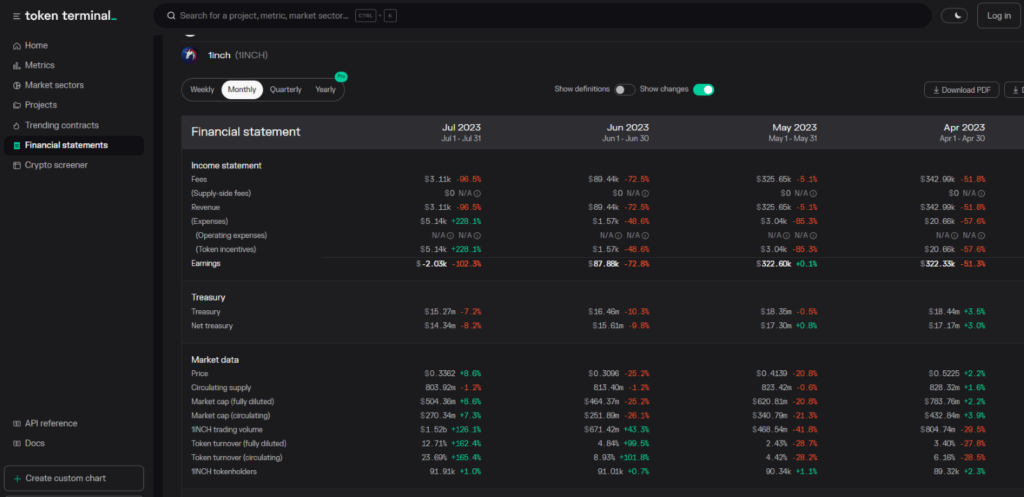This screenshot has width=1024, height=497.
Task: Click the hamburger menu icon beside logo
Action: 17,16
